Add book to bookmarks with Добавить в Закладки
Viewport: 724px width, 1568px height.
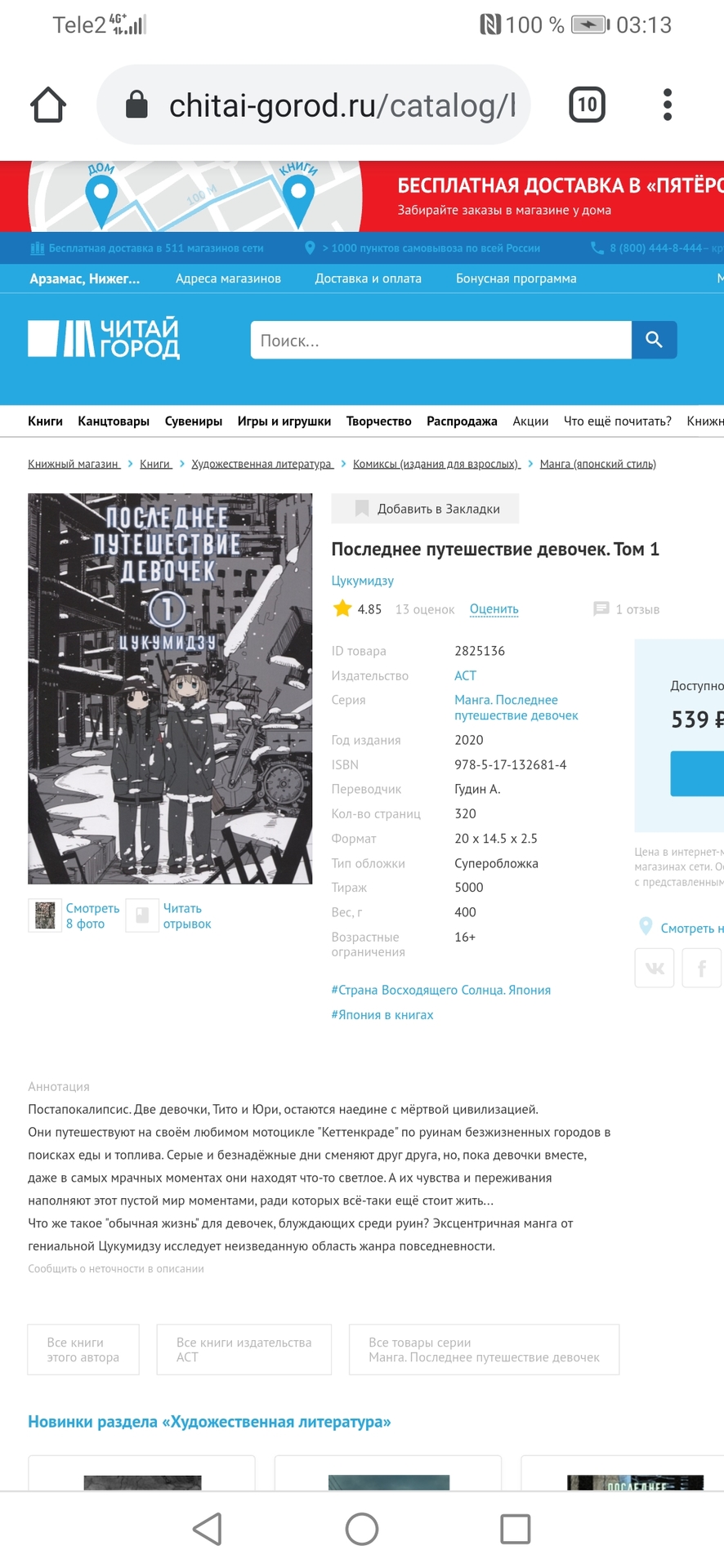425,508
